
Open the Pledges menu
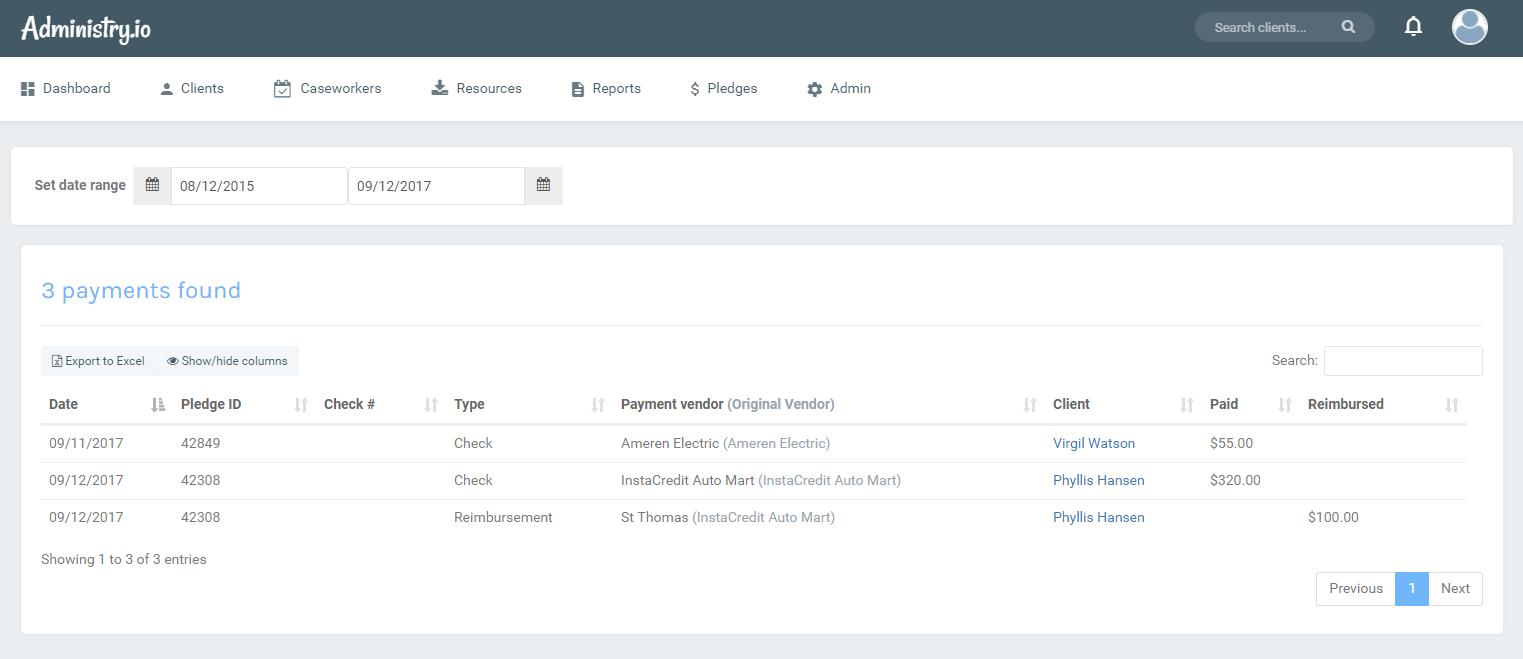(x=723, y=88)
